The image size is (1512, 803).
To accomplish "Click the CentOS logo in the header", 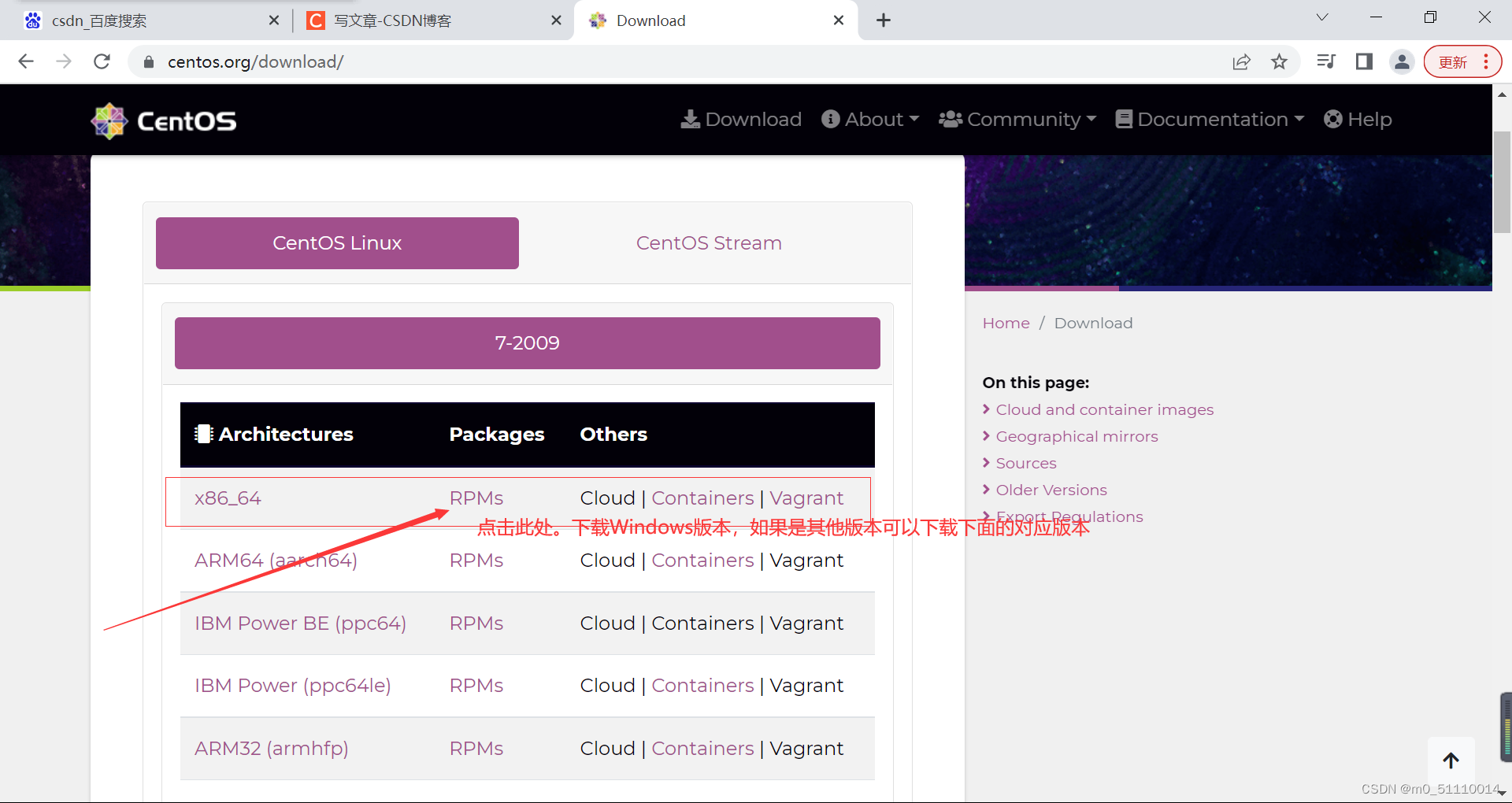I will click(164, 120).
